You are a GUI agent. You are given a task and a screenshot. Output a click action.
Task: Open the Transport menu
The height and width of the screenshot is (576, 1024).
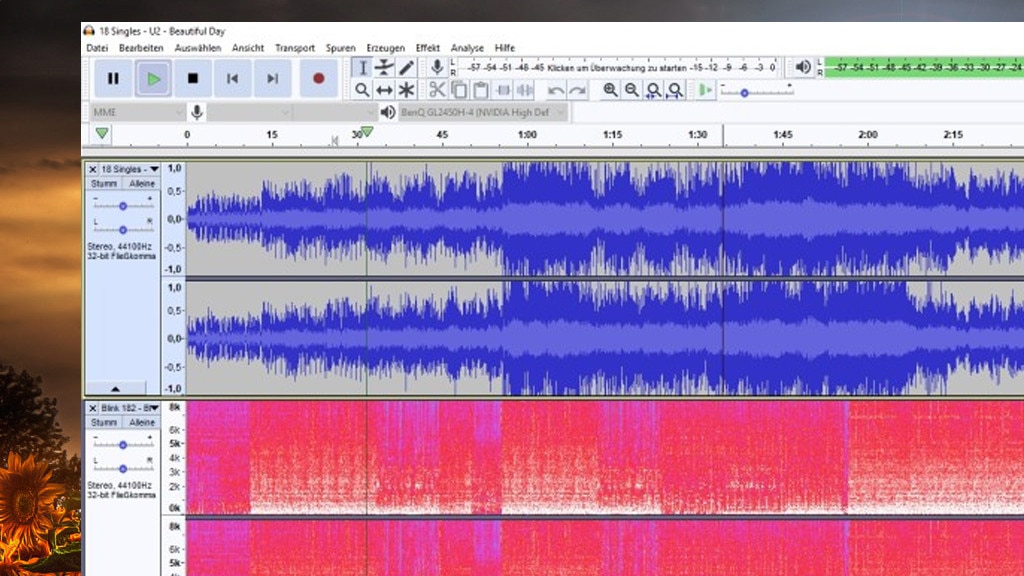click(x=295, y=48)
